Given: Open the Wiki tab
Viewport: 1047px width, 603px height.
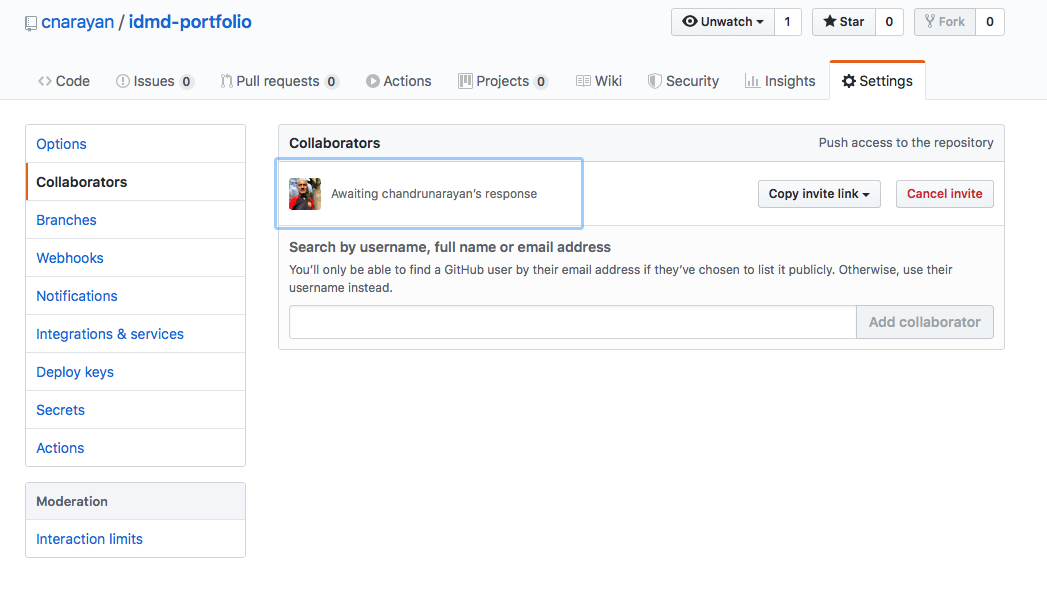Looking at the screenshot, I should pyautogui.click(x=599, y=81).
